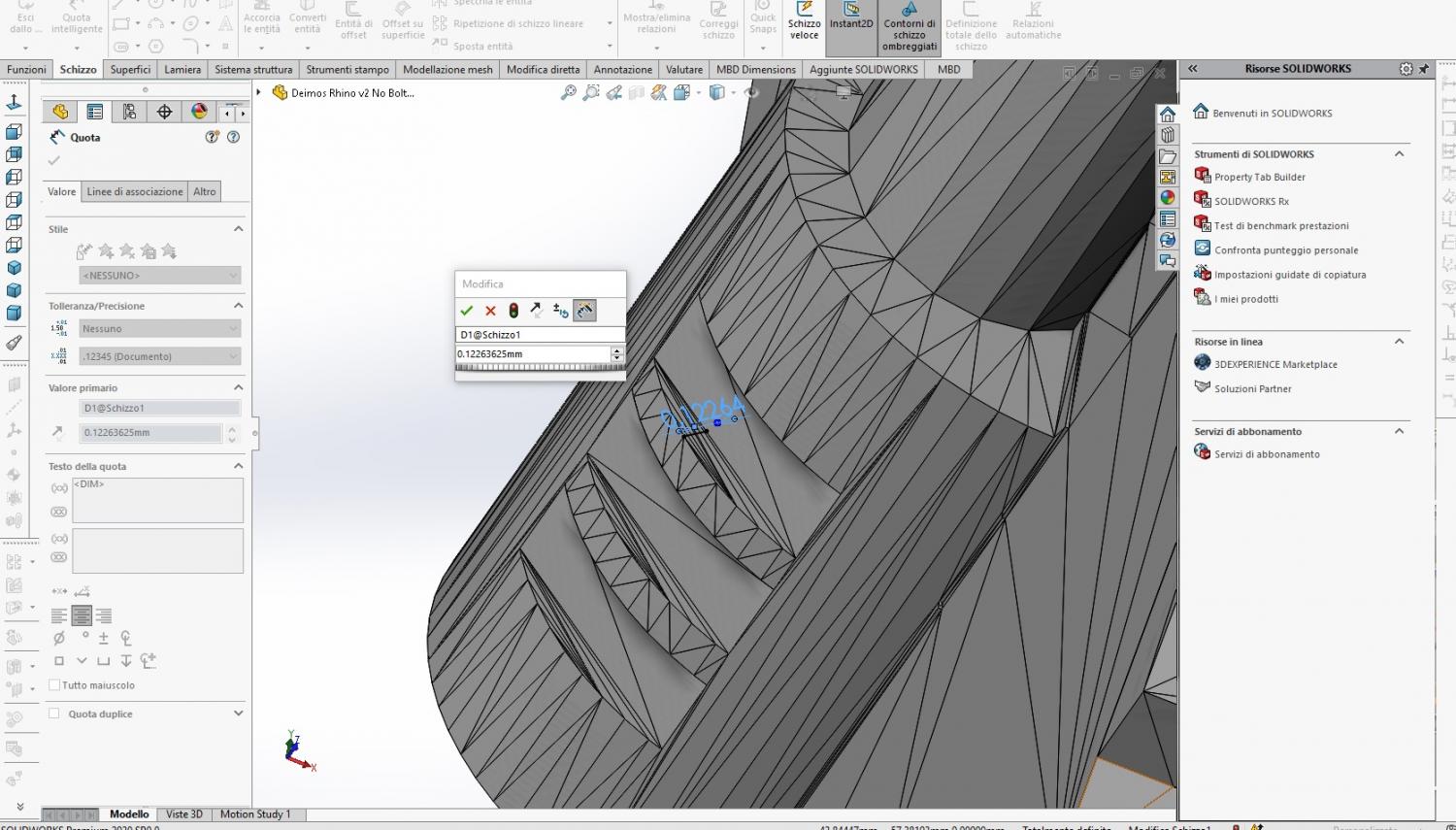The height and width of the screenshot is (830, 1456).
Task: Open the DisplayManager color sphere tab
Action: click(x=199, y=112)
